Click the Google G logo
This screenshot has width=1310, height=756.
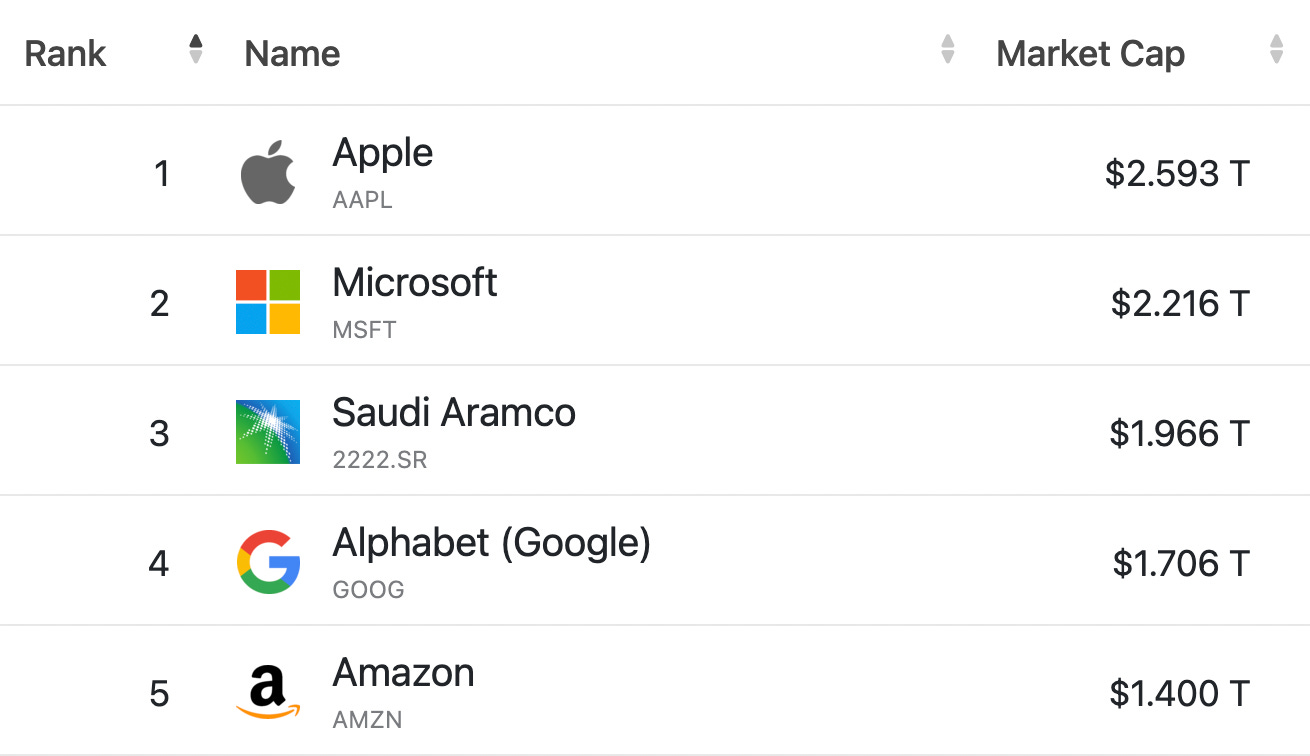pyautogui.click(x=268, y=562)
